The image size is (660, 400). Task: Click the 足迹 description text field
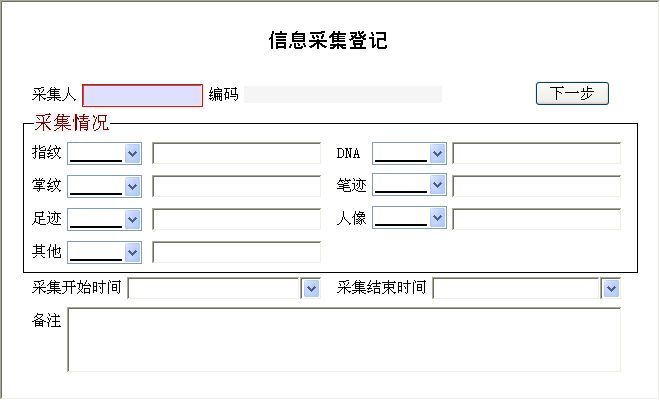[x=237, y=219]
